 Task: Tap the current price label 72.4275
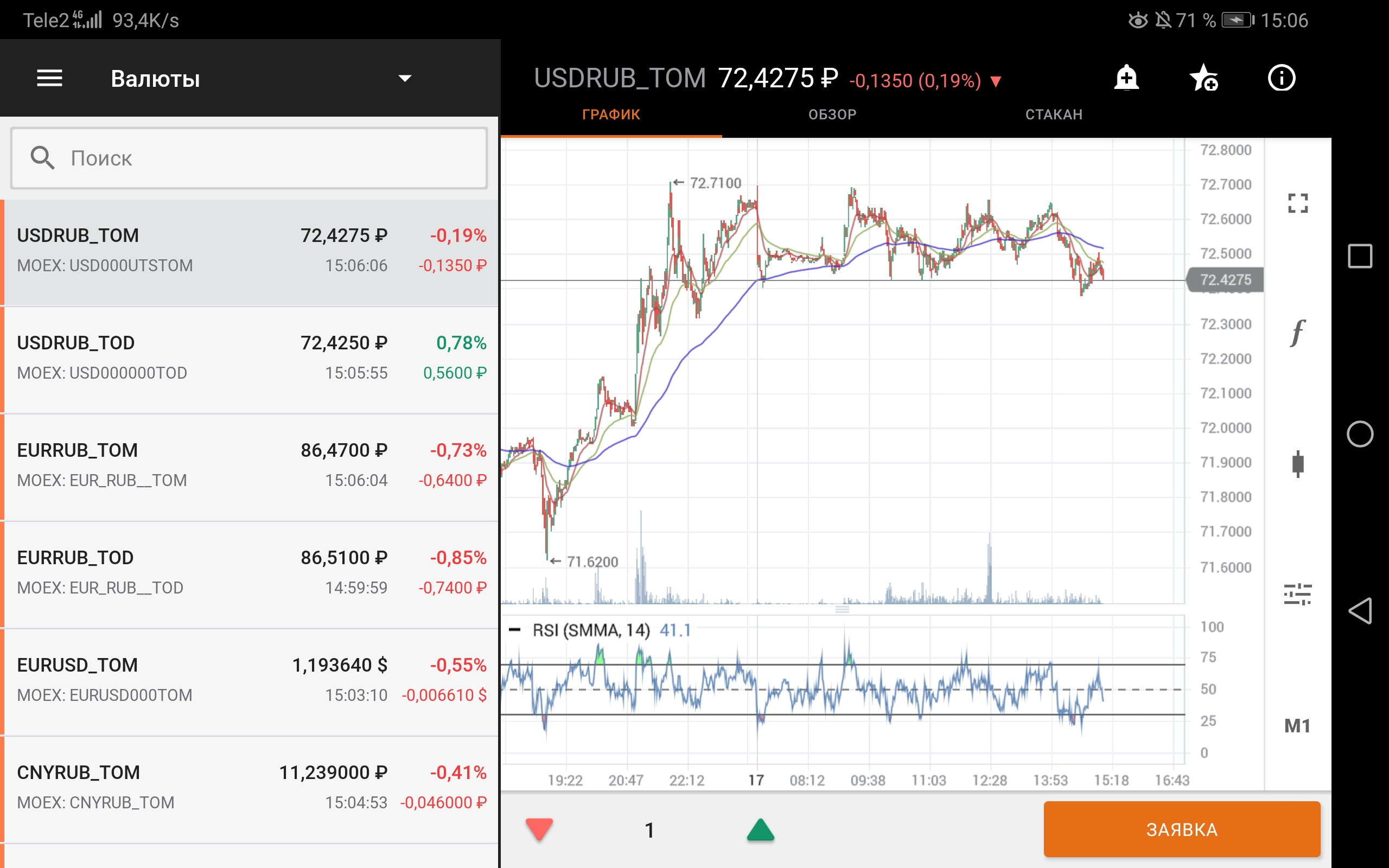tap(1225, 279)
